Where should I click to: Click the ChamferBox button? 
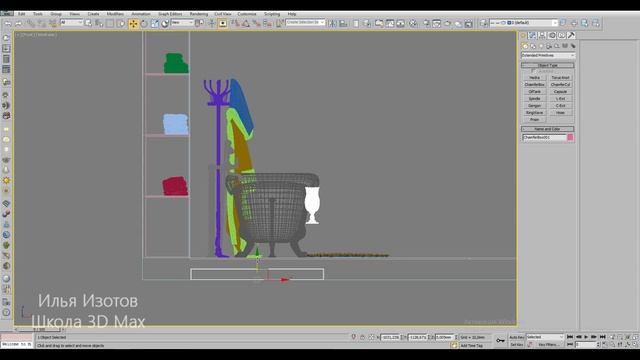(534, 84)
